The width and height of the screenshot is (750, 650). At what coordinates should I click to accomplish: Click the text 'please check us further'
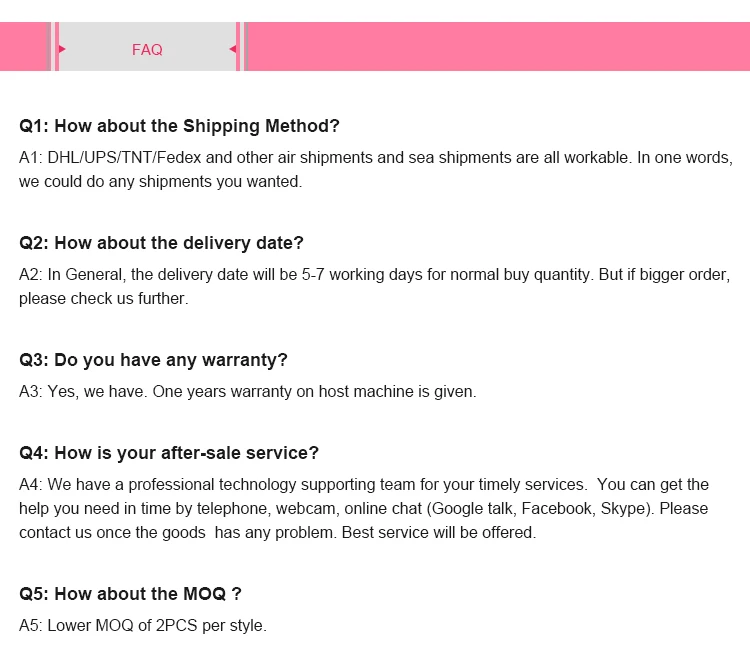click(103, 298)
